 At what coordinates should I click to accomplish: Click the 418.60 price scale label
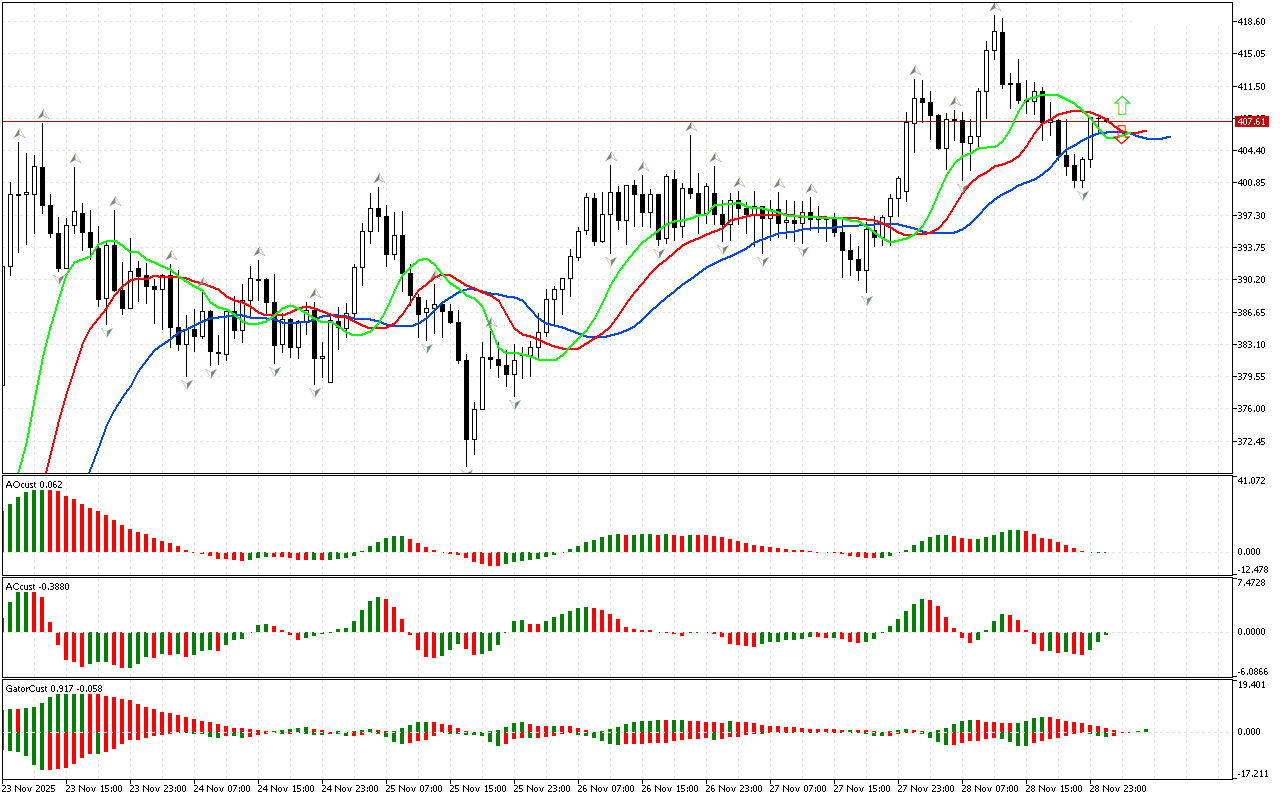pyautogui.click(x=1252, y=21)
